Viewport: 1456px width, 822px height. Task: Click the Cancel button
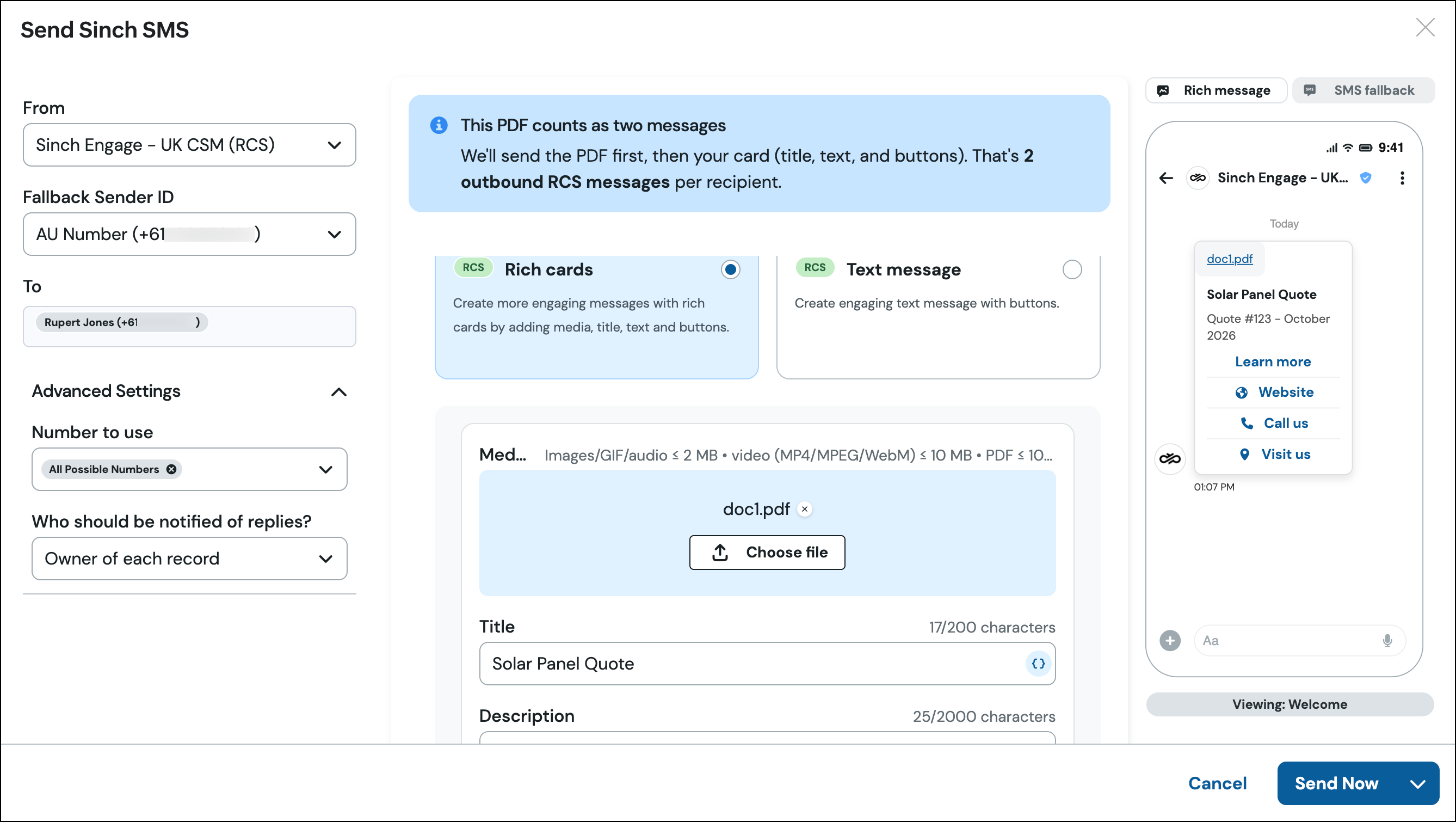[1218, 783]
